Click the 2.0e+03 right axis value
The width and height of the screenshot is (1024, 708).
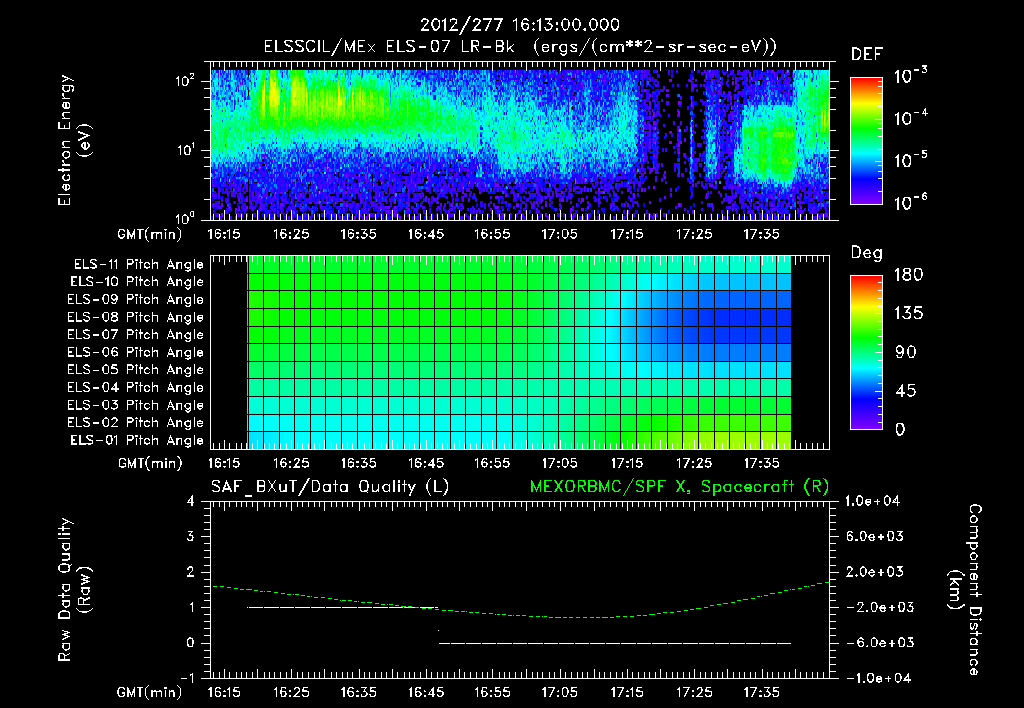tap(875, 572)
